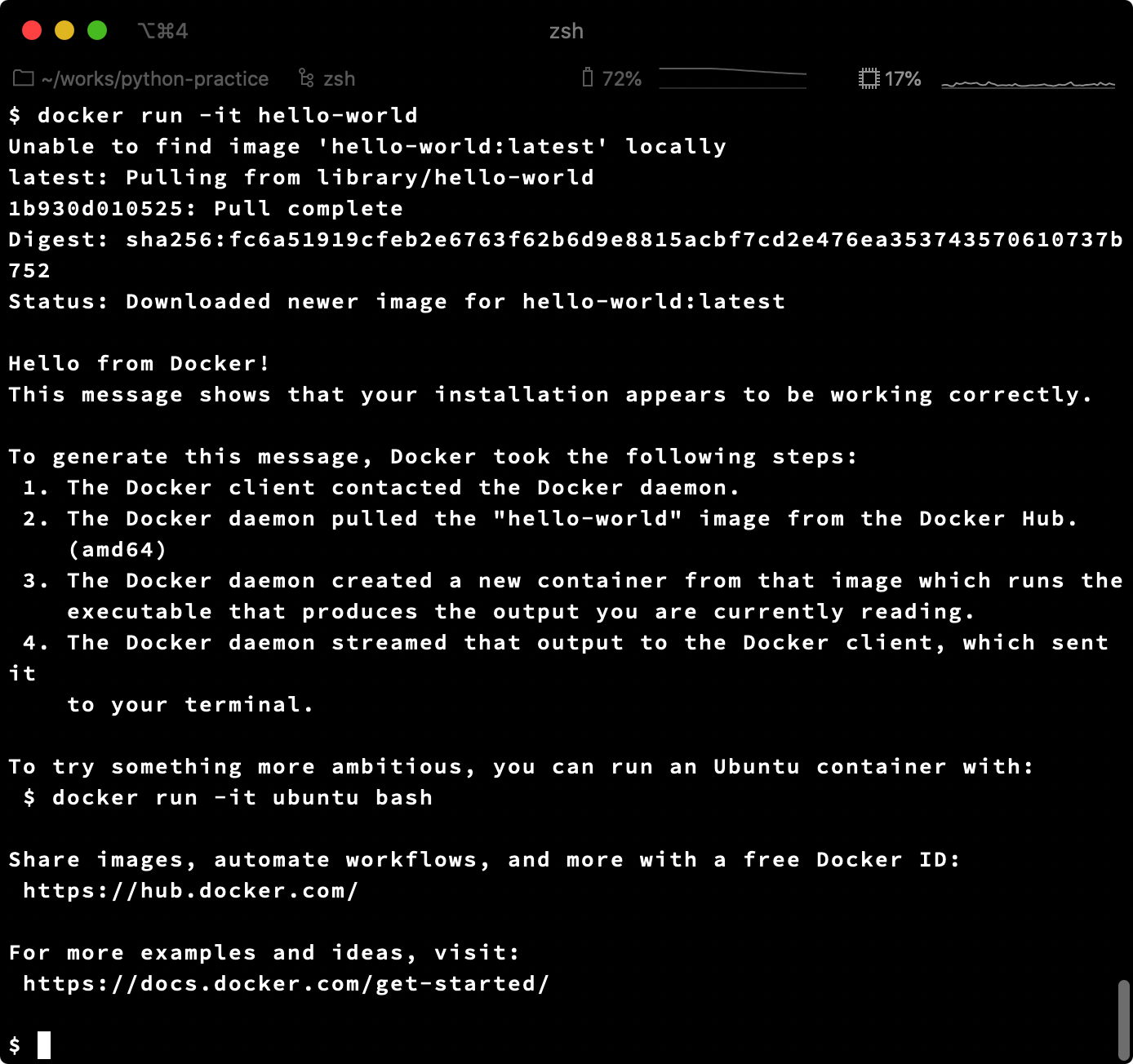Click the terminal scrollbar thumb

1124,1020
